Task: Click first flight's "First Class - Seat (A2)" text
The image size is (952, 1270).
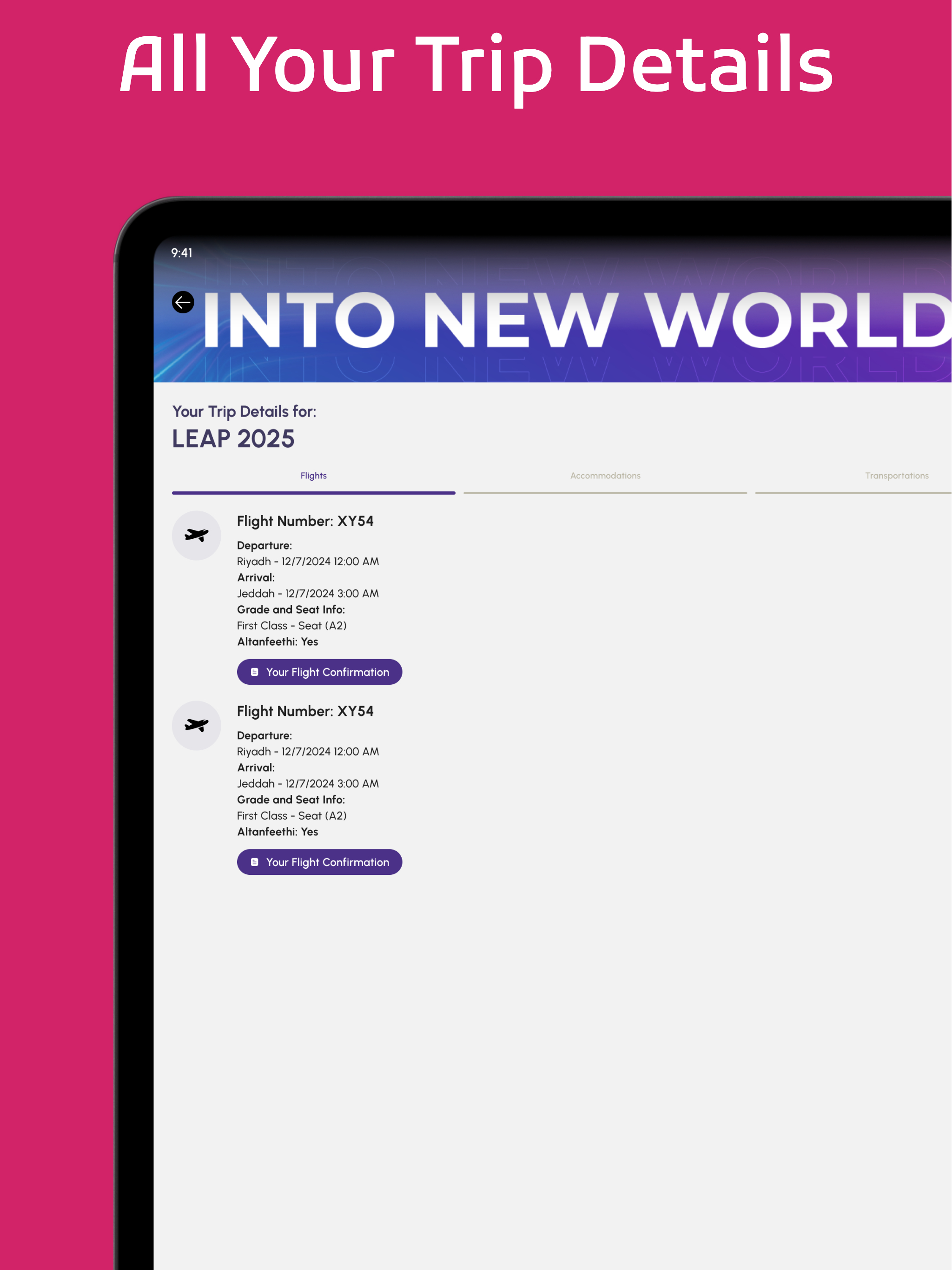Action: 291,626
